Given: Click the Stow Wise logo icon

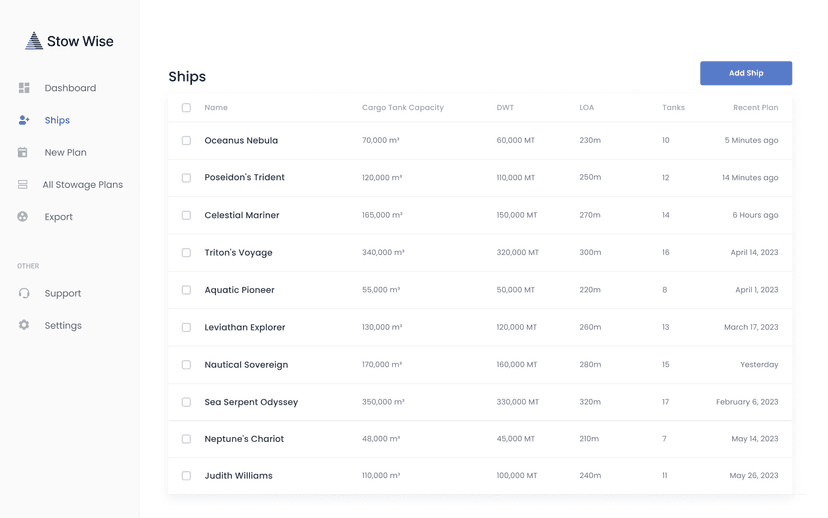Looking at the screenshot, I should [34, 41].
